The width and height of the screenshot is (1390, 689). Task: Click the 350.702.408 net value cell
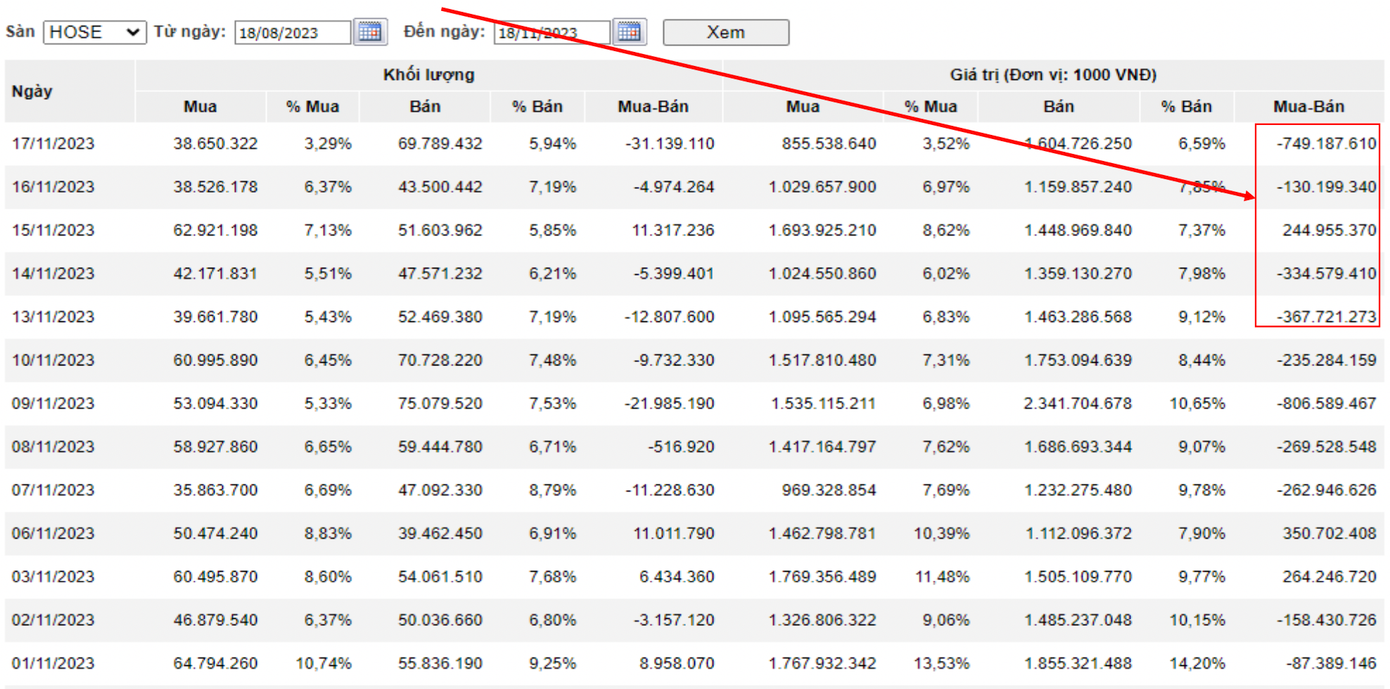(1329, 533)
